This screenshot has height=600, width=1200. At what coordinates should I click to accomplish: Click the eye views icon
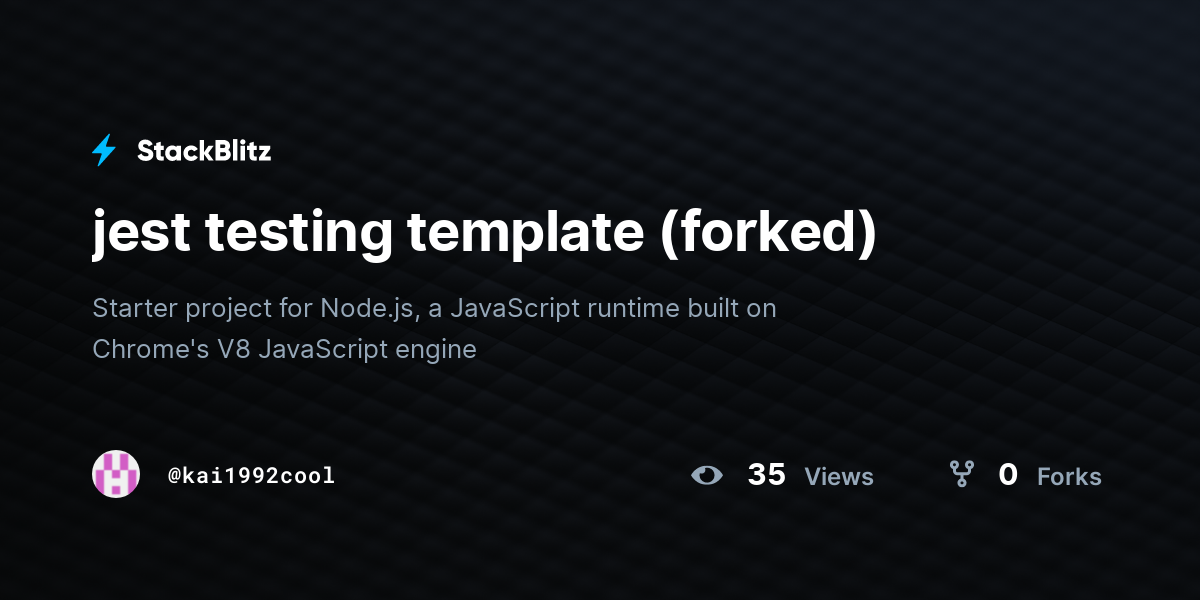[x=707, y=475]
